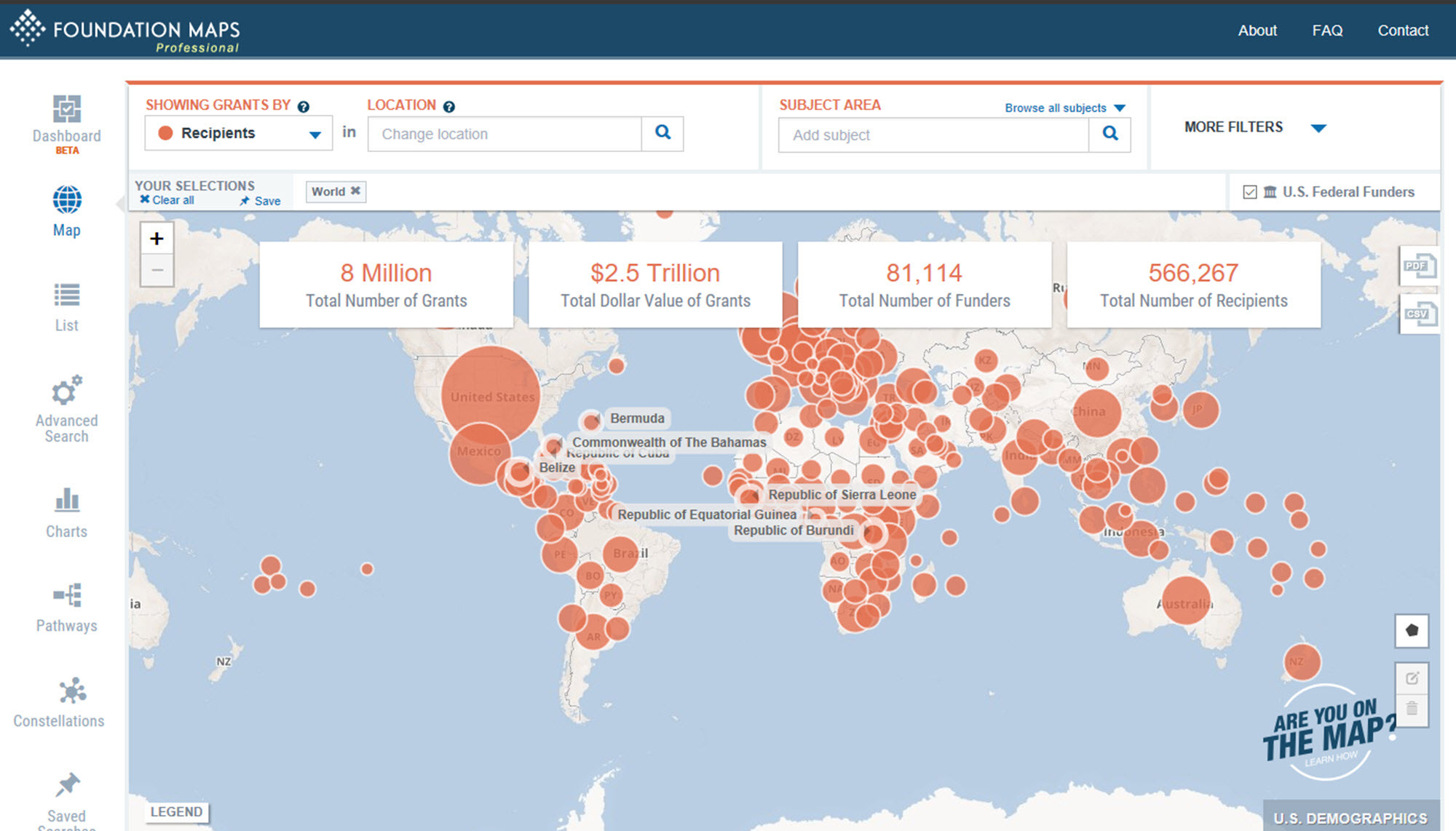The image size is (1456, 831).
Task: Click the 81,114 Total Funders card
Action: (925, 285)
